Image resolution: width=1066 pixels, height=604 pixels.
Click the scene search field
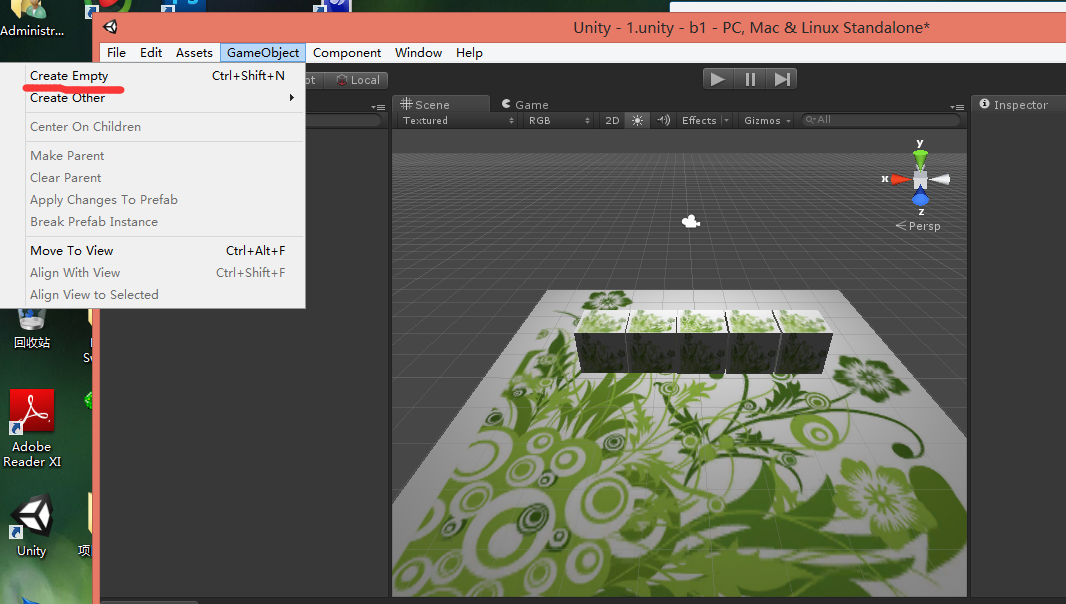click(881, 120)
